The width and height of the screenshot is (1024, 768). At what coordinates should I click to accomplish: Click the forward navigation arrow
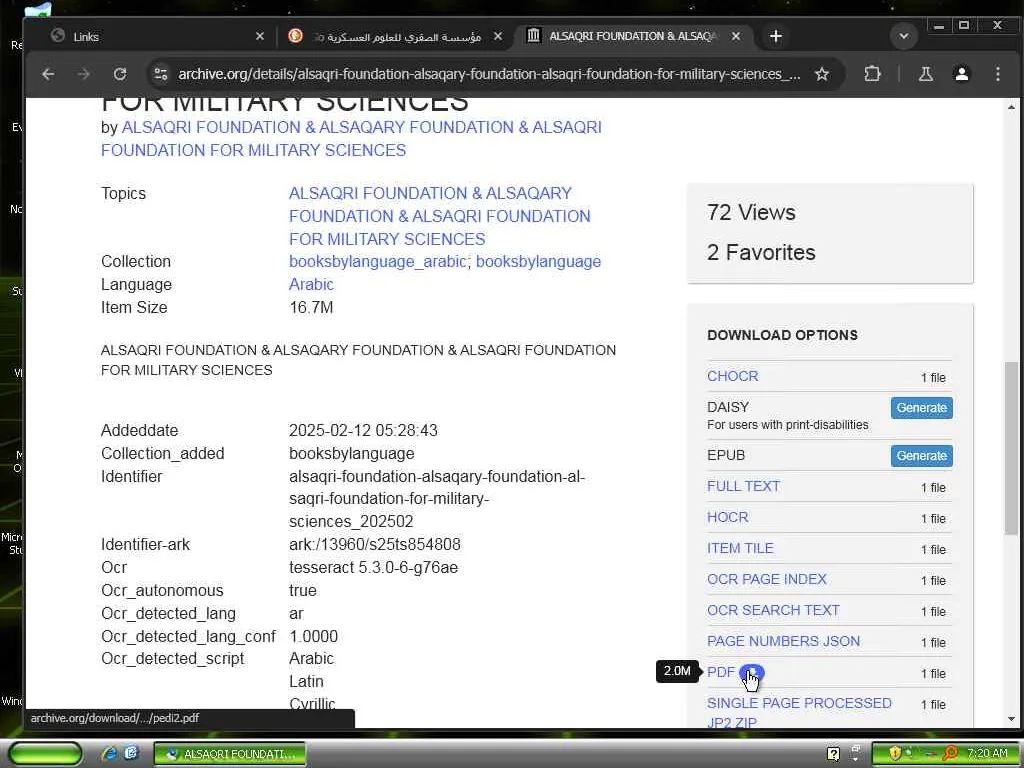(84, 74)
